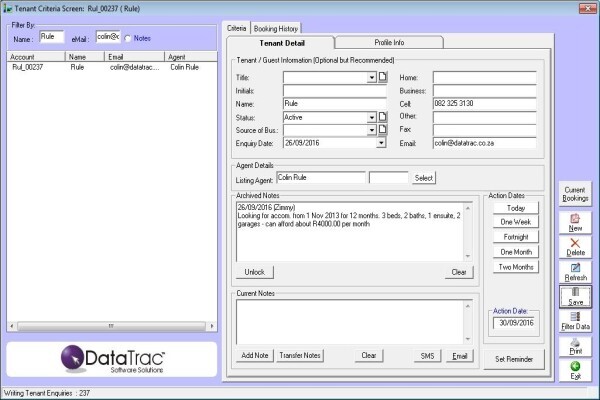Image resolution: width=600 pixels, height=400 pixels.
Task: Click the tenant Name field
Action: point(335,104)
